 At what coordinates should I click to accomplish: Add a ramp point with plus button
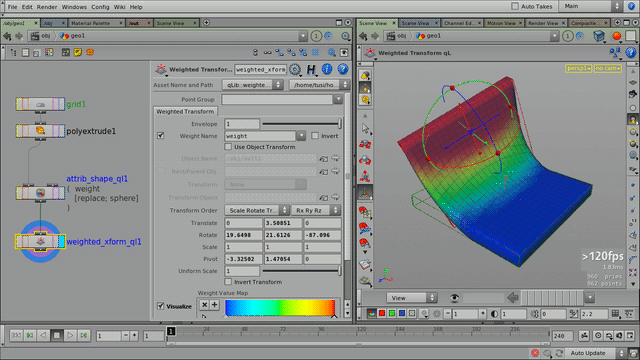click(214, 304)
